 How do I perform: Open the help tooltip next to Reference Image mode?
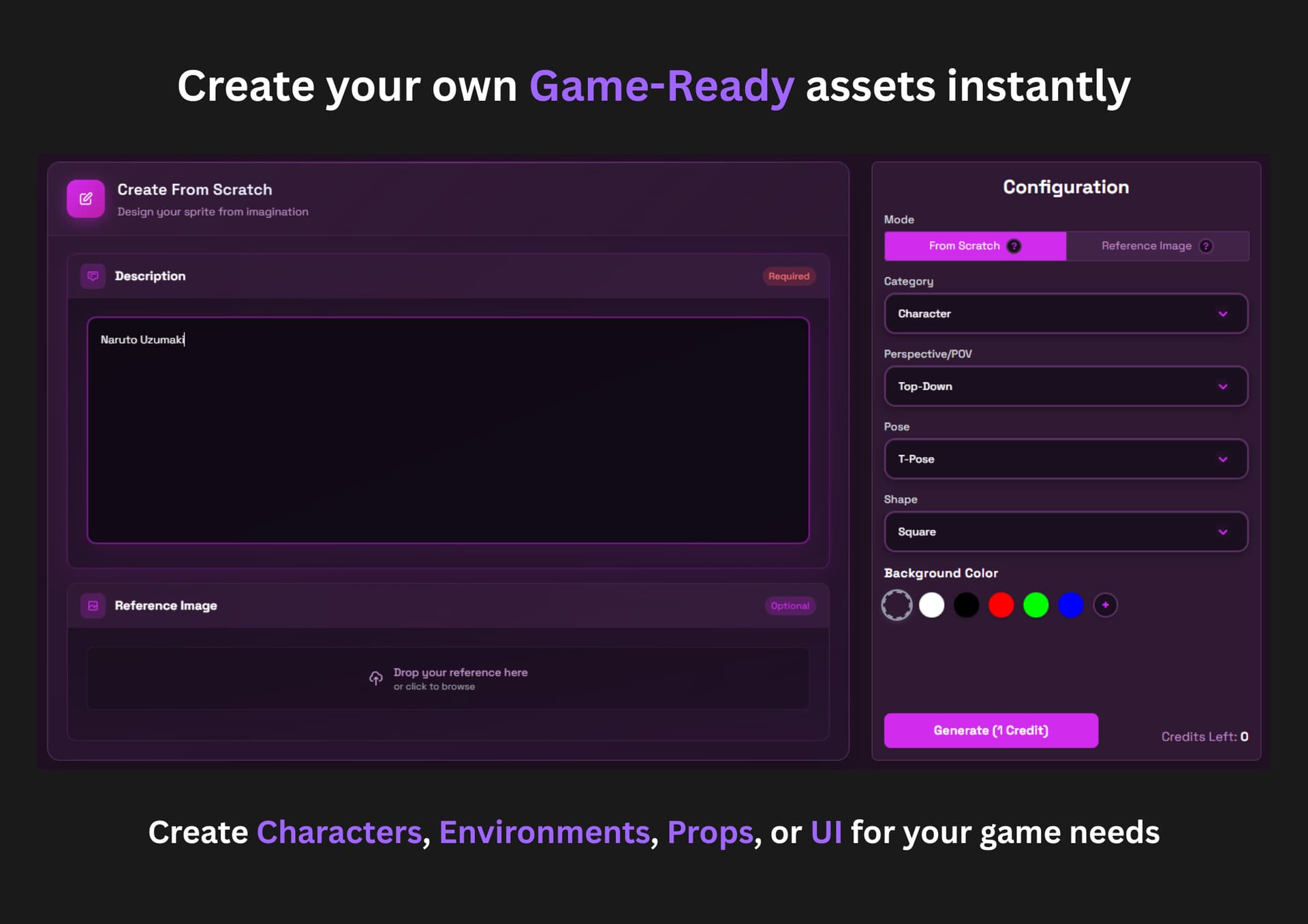[1206, 246]
